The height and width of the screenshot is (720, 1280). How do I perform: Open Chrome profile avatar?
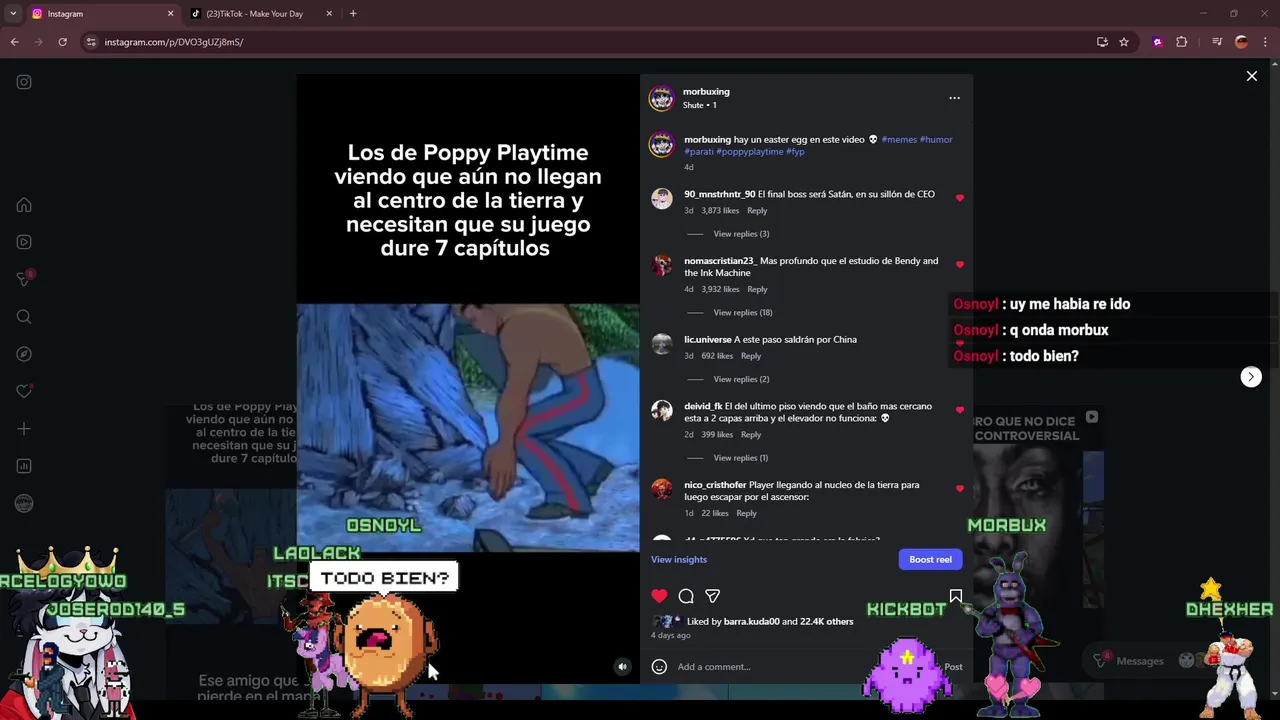(1241, 42)
